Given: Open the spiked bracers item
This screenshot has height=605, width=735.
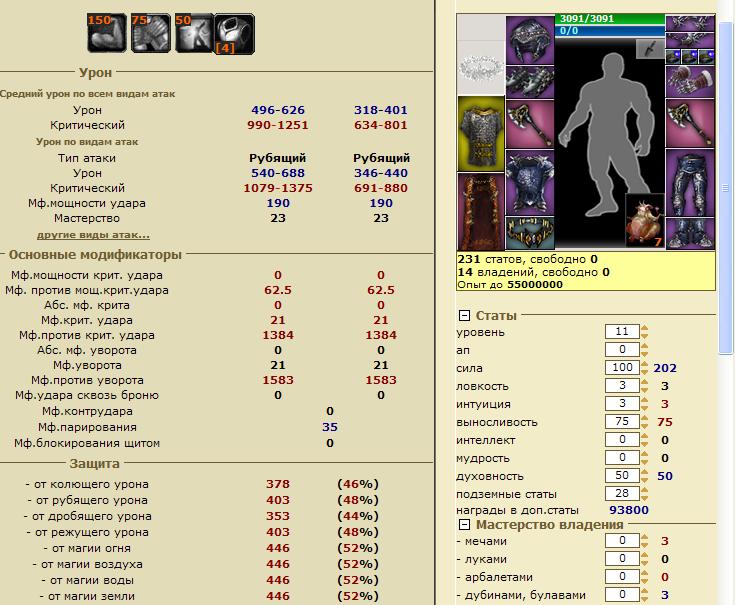Looking at the screenshot, I should 530,82.
